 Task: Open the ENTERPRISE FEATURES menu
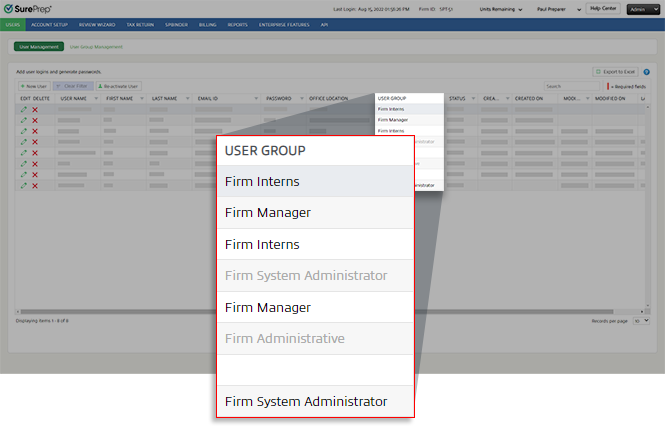[x=284, y=25]
